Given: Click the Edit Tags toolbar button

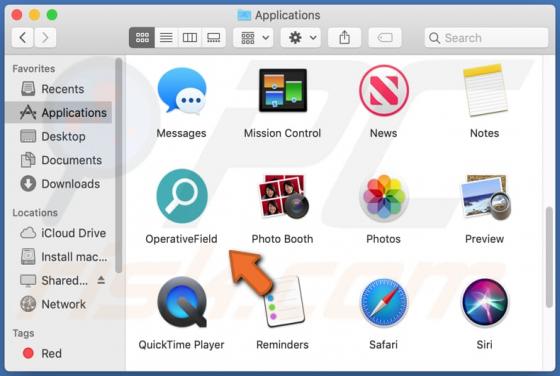Looking at the screenshot, I should [385, 37].
